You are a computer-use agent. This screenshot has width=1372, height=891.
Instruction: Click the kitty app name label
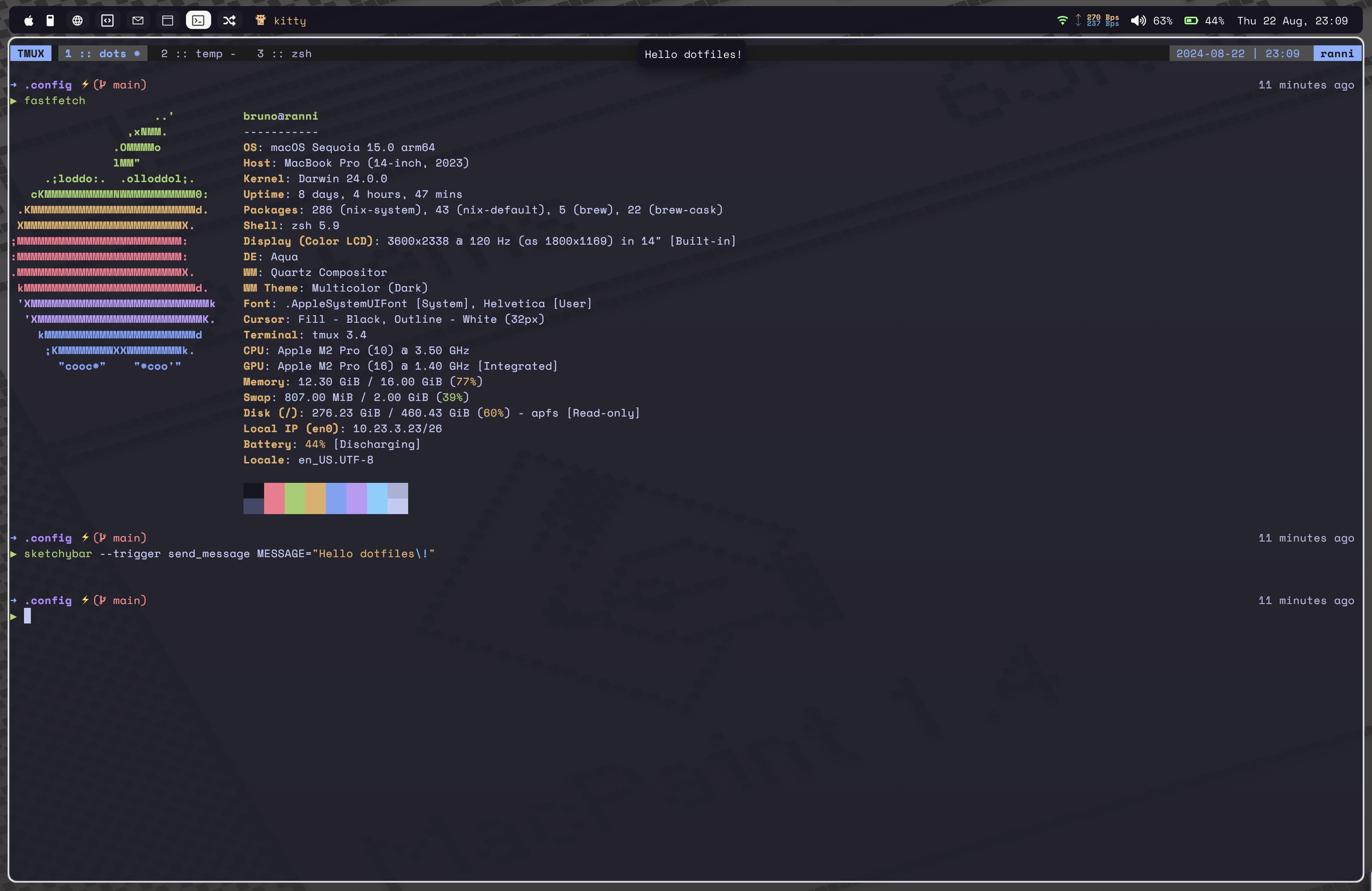pos(290,21)
